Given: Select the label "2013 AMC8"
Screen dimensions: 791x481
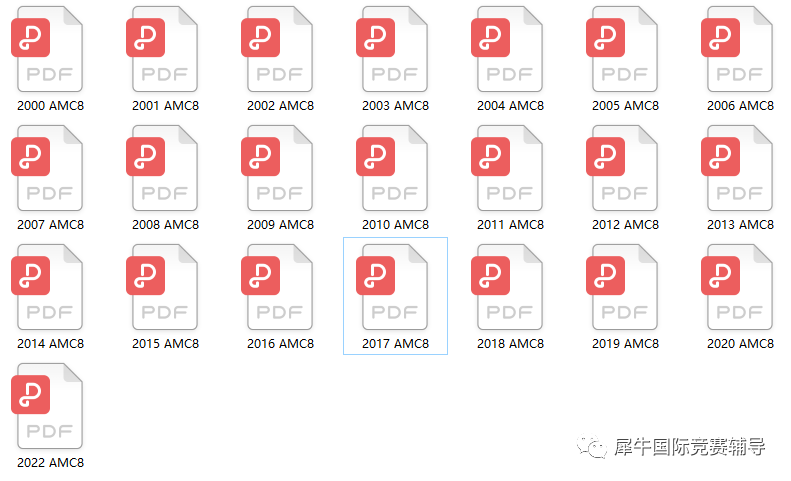Looking at the screenshot, I should (741, 225).
